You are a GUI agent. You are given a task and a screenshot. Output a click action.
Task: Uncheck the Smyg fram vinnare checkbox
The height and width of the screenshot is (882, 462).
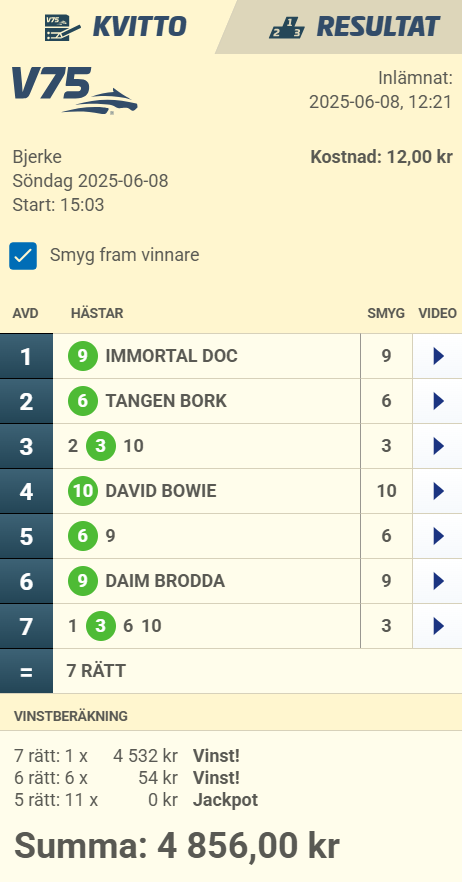[23, 256]
